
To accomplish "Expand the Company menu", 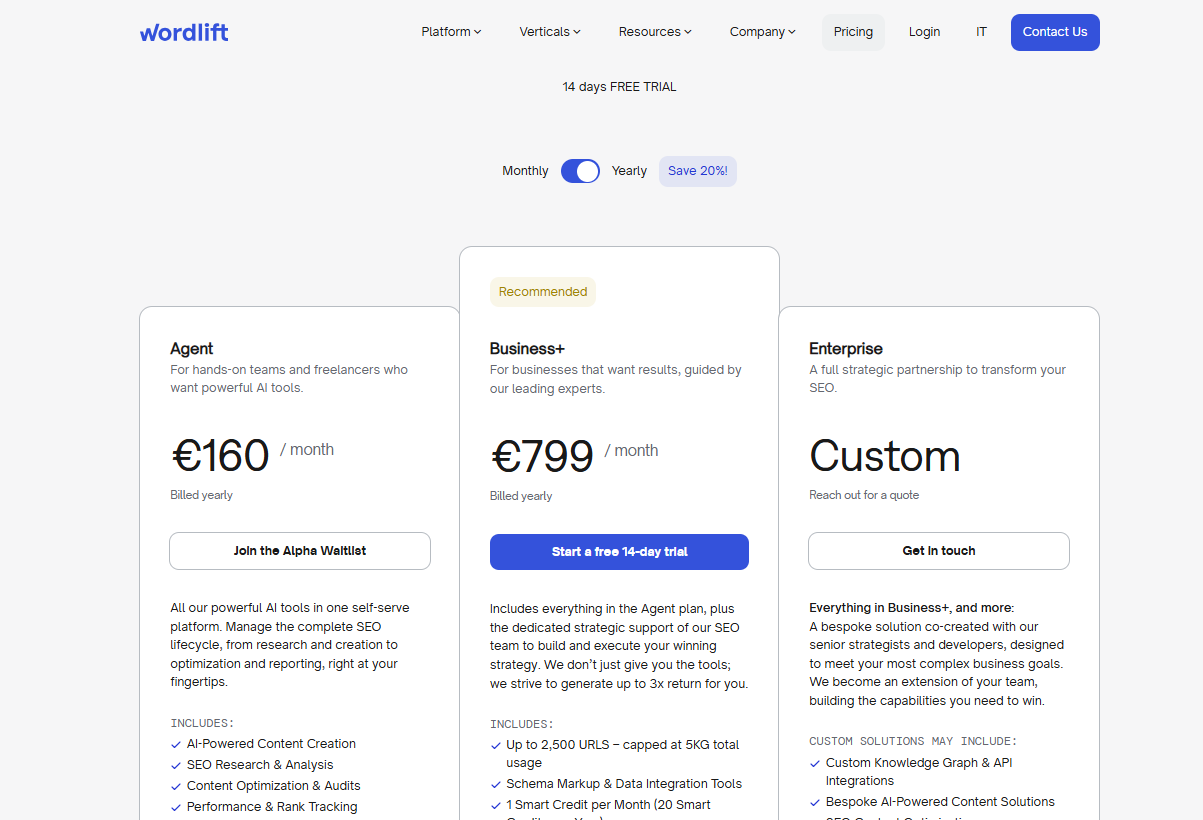I will click(x=762, y=31).
